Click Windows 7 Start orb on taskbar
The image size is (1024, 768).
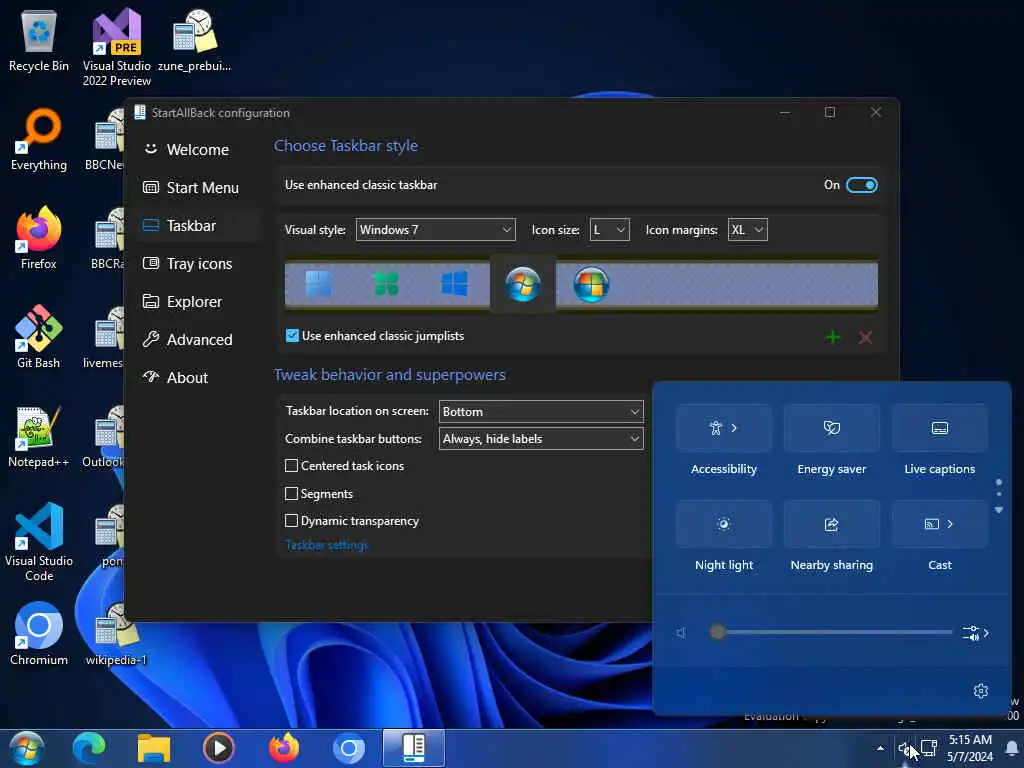(26, 748)
